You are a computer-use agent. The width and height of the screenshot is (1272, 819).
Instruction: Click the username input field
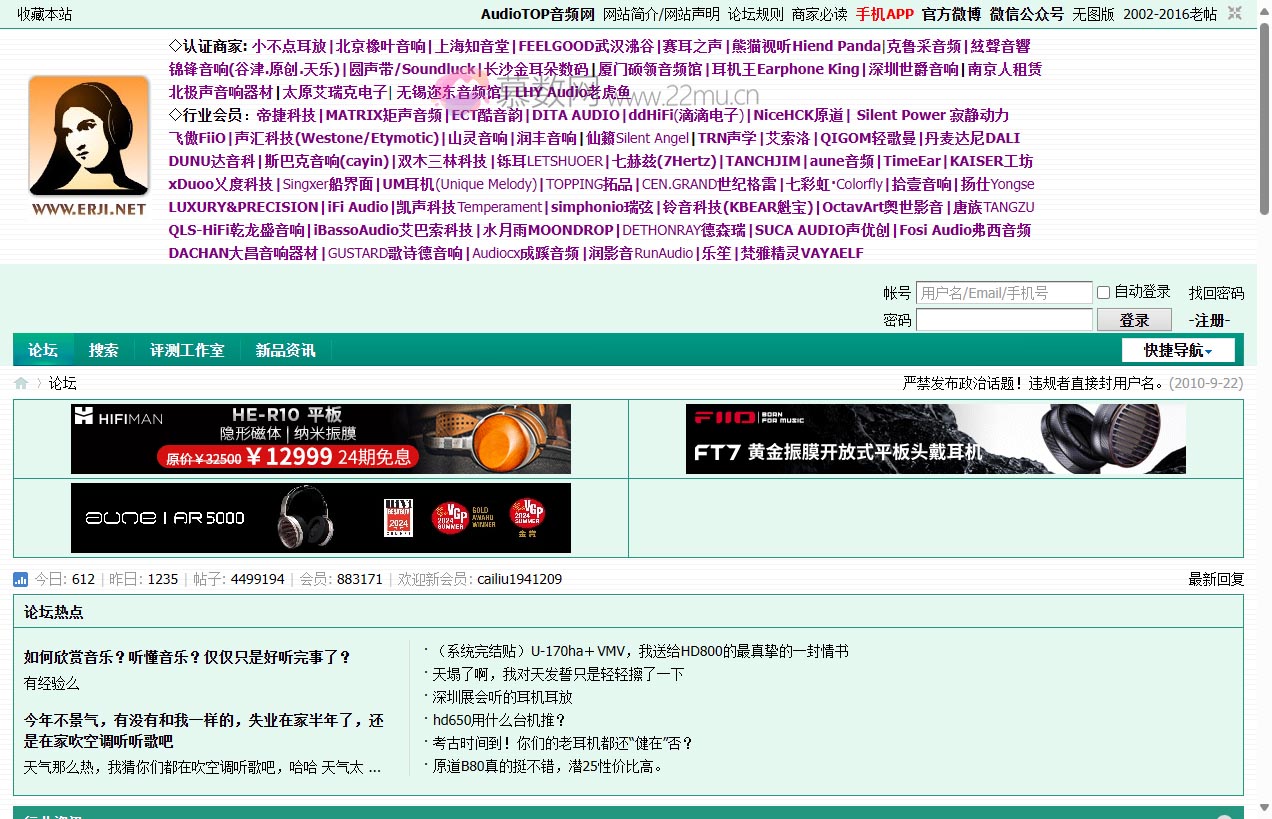click(x=1003, y=291)
